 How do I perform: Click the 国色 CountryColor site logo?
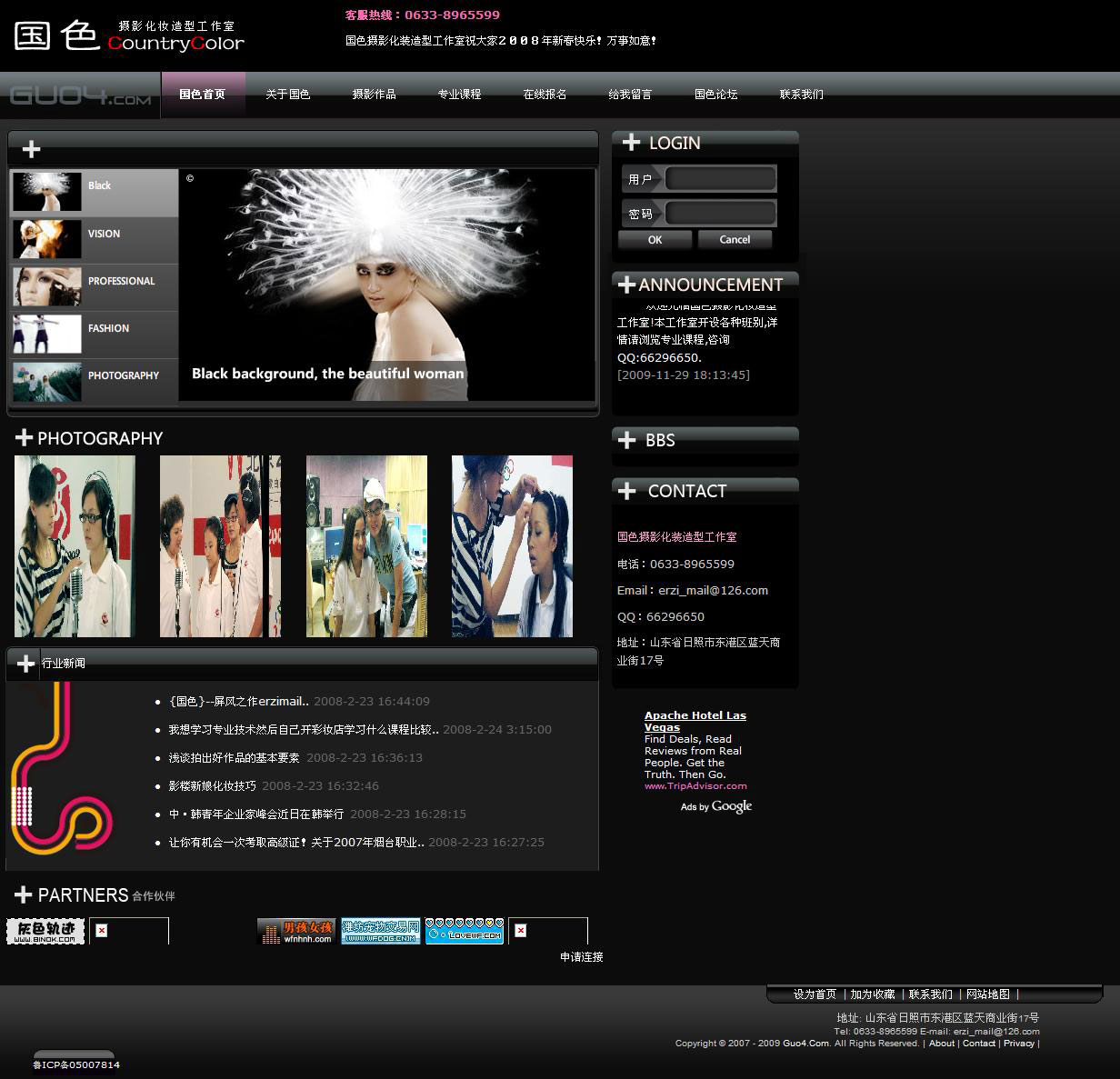coord(129,36)
